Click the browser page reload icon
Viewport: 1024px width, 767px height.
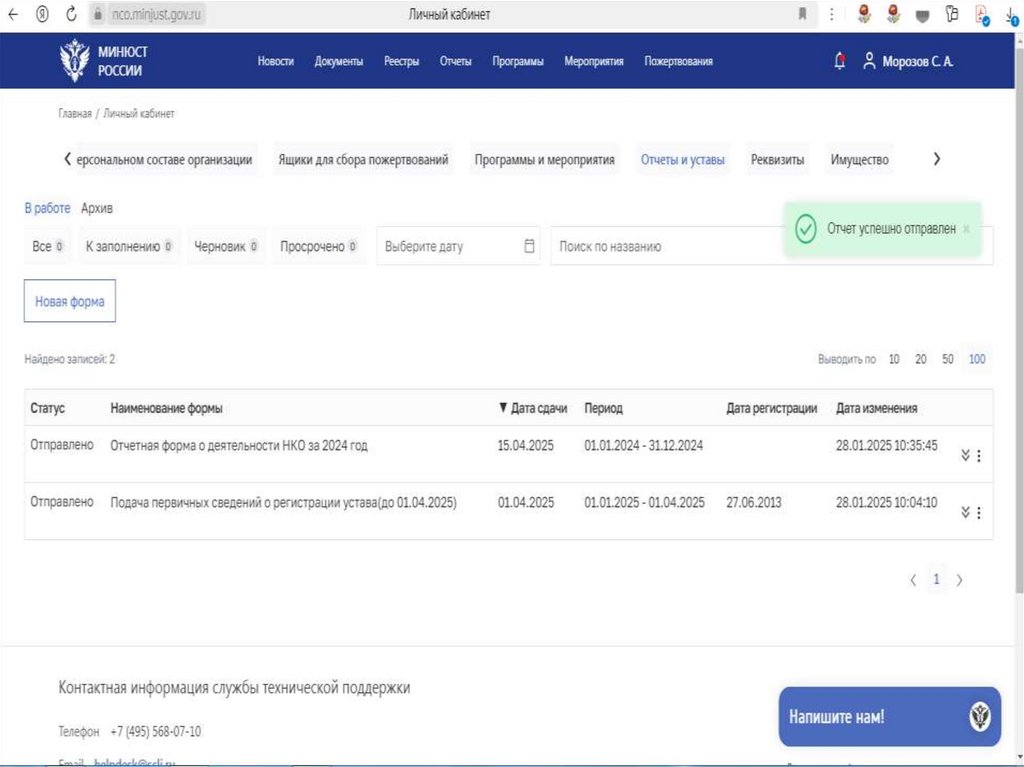(x=71, y=14)
